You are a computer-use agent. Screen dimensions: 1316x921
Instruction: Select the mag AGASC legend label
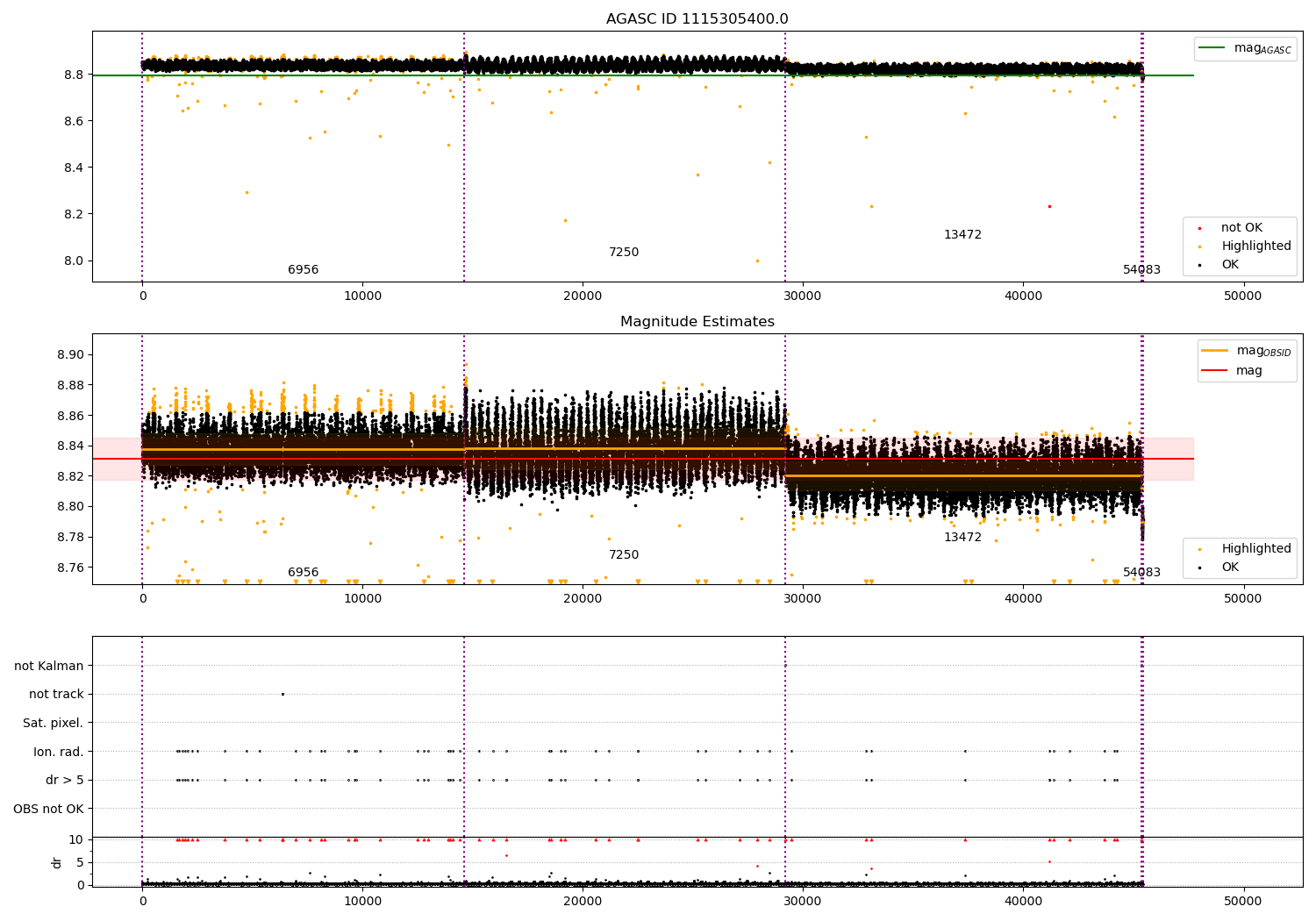click(x=1262, y=48)
